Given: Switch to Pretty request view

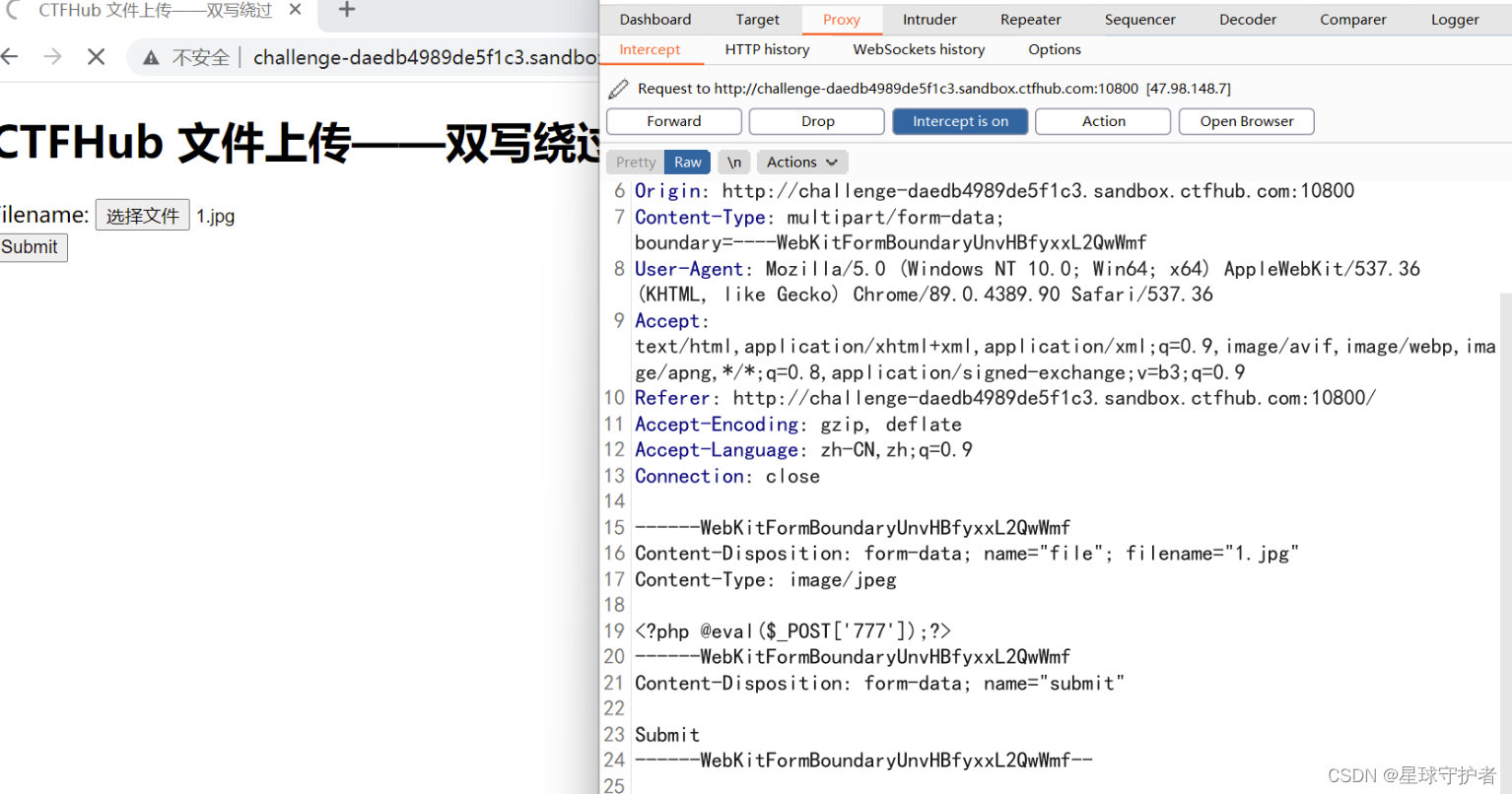Looking at the screenshot, I should 636,163.
